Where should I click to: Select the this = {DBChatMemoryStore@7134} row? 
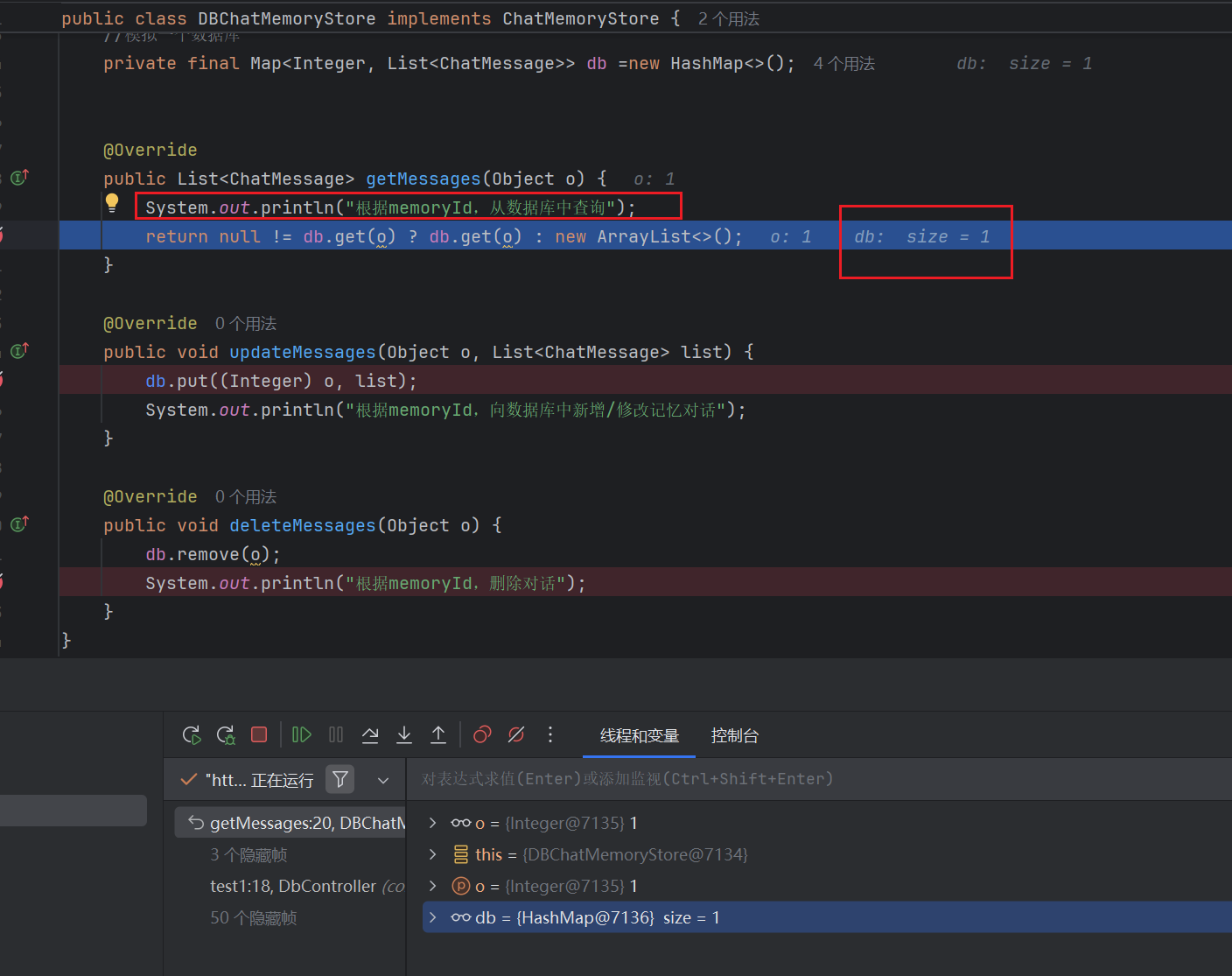tap(827, 854)
